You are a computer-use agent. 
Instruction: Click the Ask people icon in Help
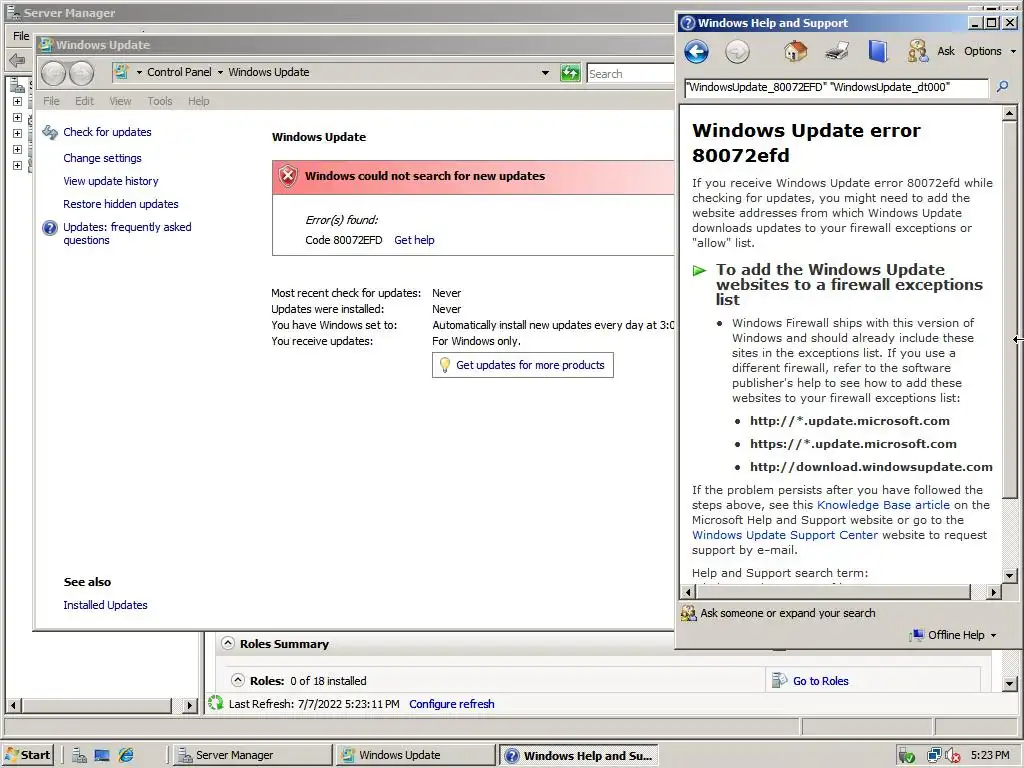pos(918,51)
